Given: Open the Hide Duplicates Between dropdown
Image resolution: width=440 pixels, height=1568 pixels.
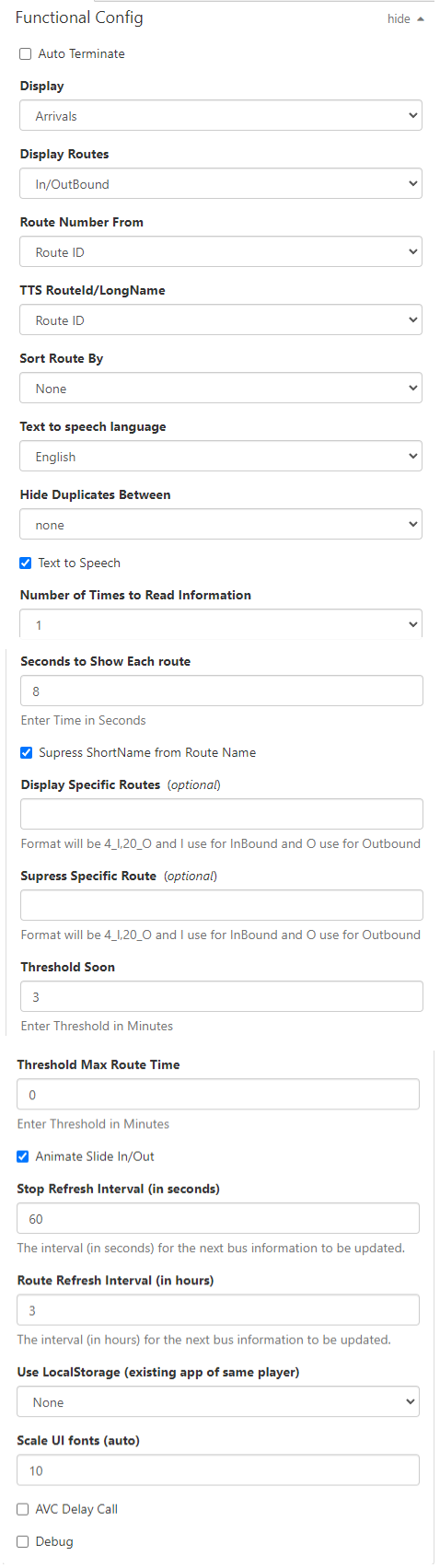Looking at the screenshot, I should (x=221, y=525).
